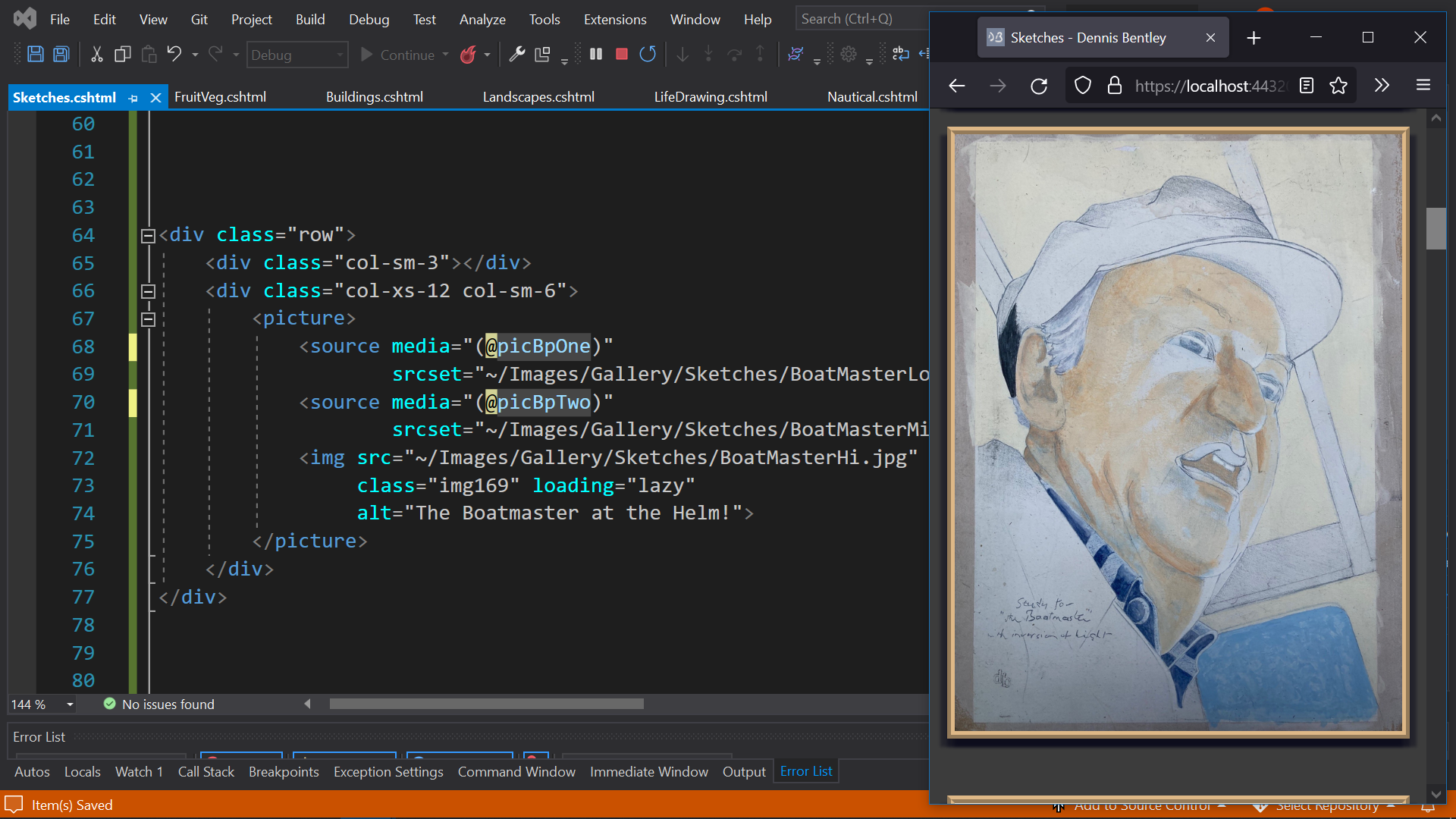Open the Undo history dropdown arrow

pyautogui.click(x=195, y=55)
